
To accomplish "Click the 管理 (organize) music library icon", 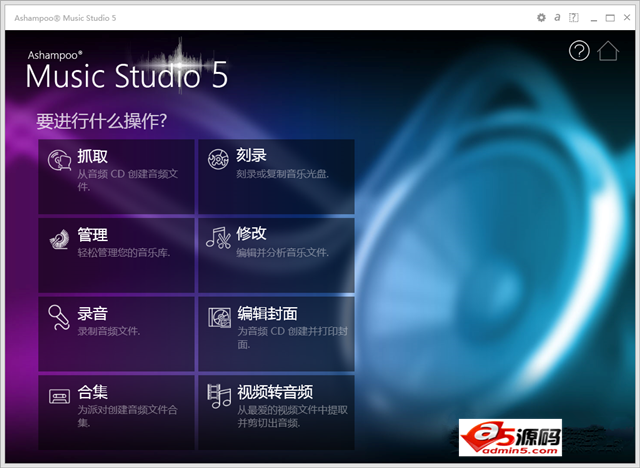I will [x=60, y=238].
